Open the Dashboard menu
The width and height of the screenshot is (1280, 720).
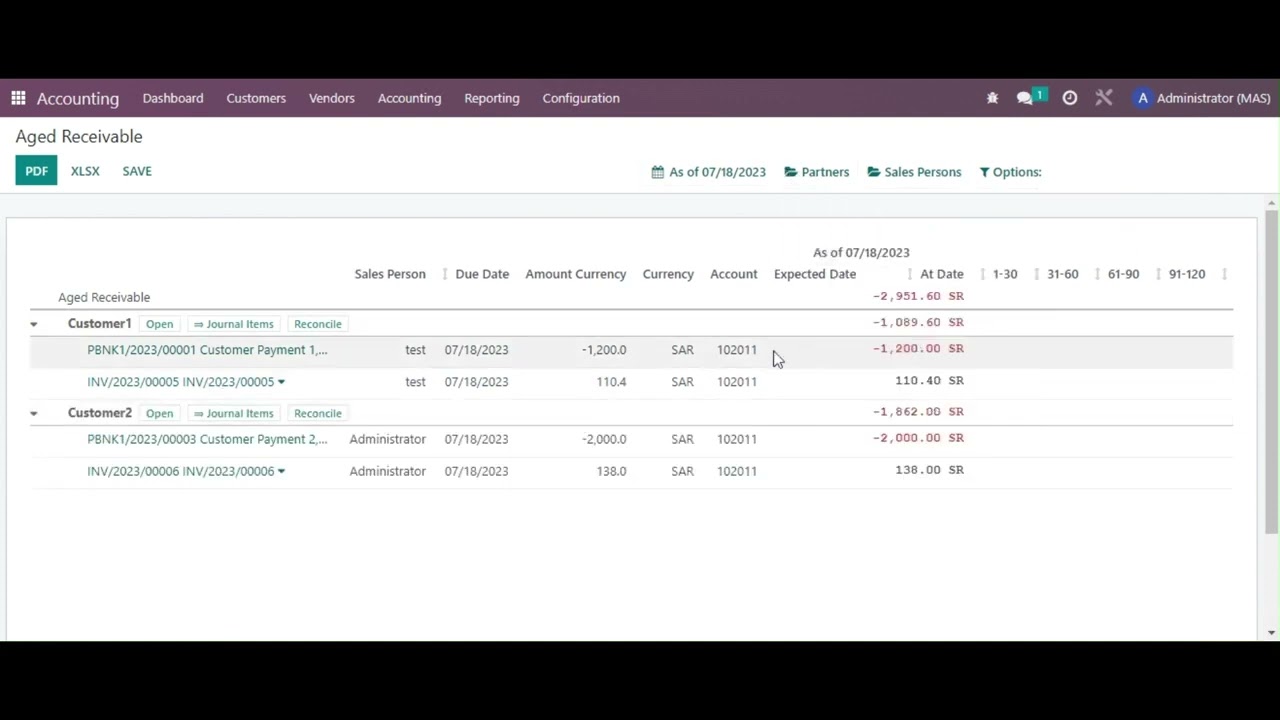click(x=173, y=98)
